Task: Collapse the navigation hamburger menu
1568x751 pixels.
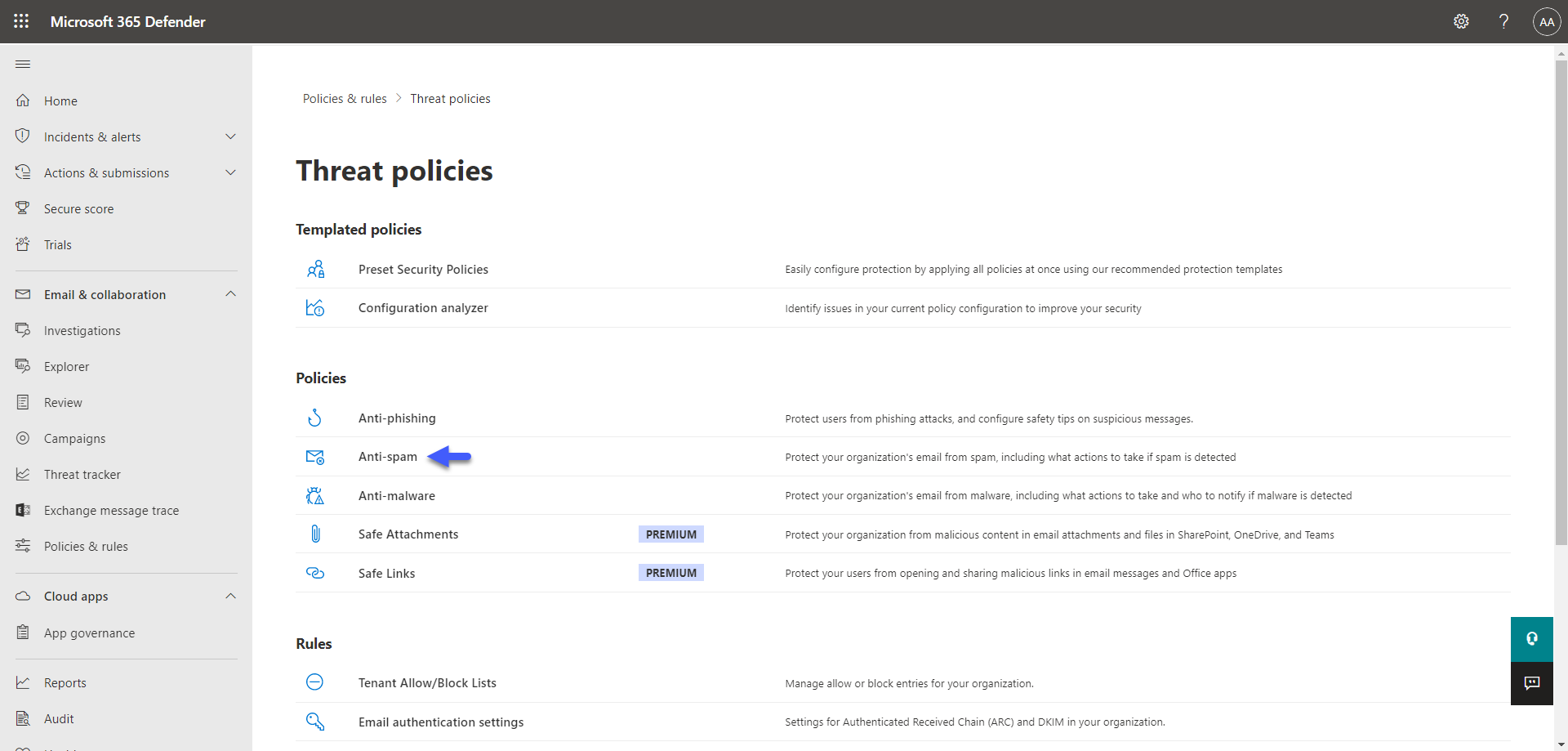Action: [23, 64]
